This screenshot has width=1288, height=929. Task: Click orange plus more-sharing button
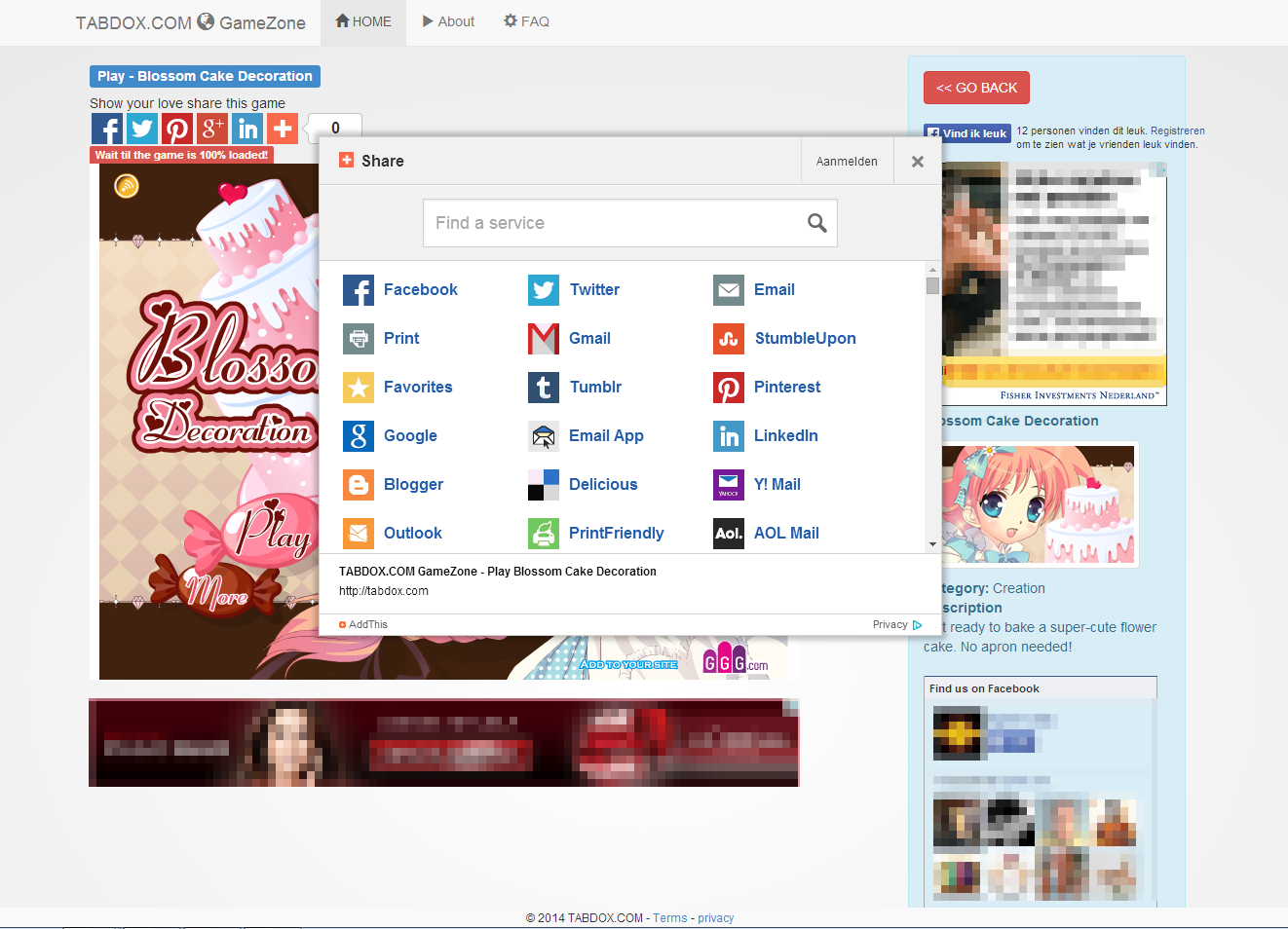pyautogui.click(x=283, y=129)
